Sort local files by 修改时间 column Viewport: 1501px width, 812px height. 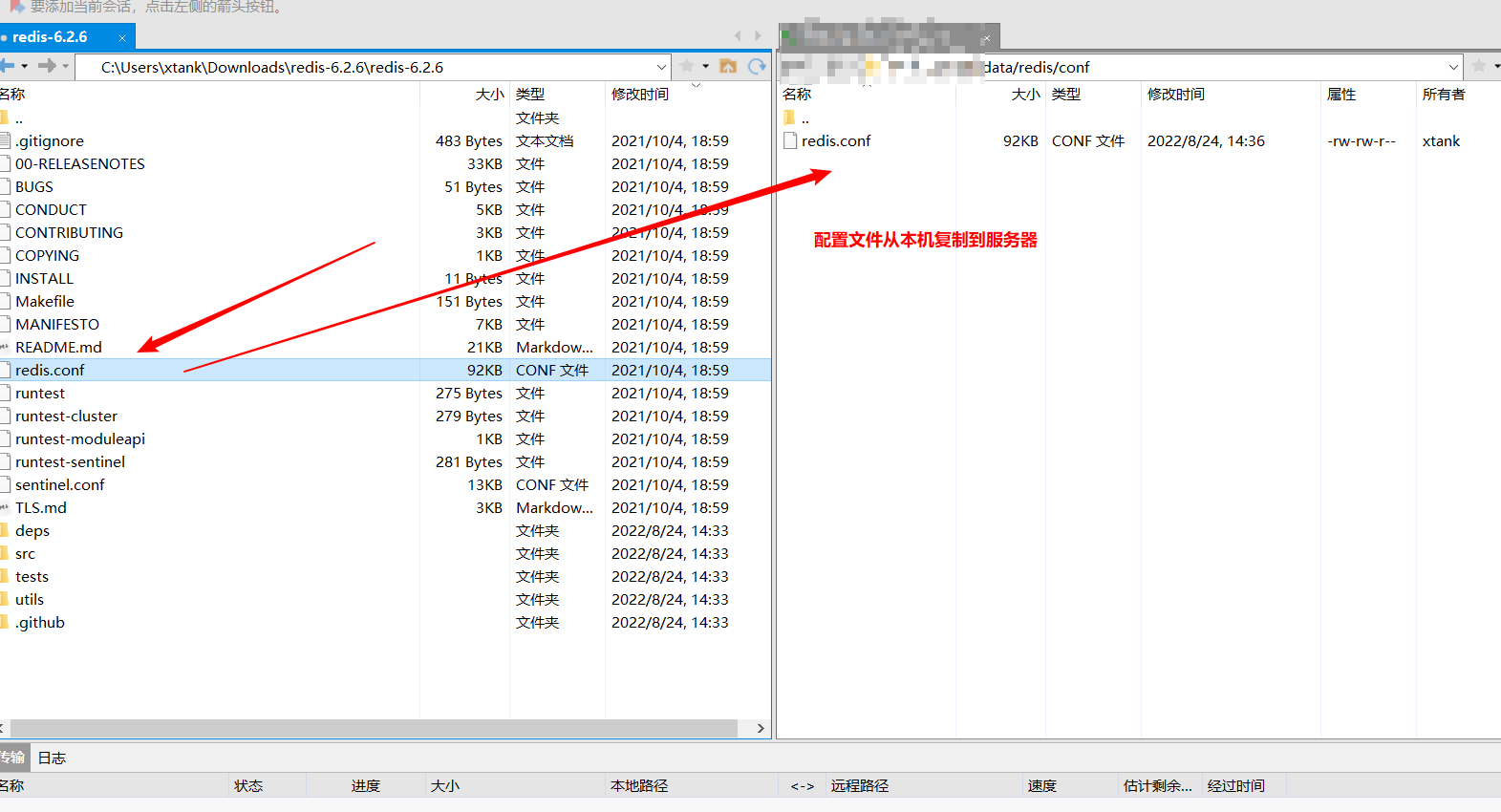click(640, 94)
